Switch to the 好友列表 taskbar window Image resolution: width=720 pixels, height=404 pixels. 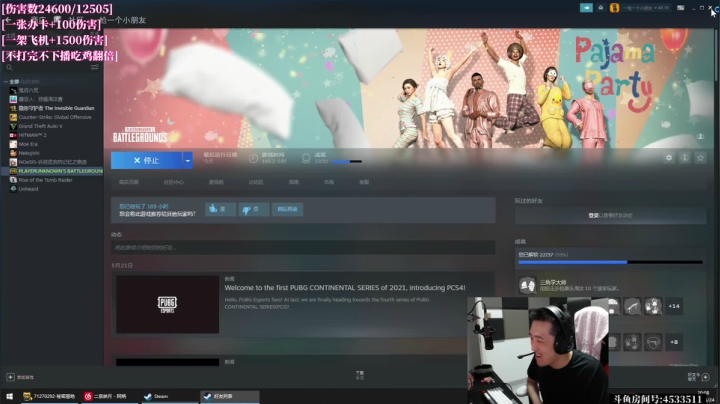click(230, 396)
